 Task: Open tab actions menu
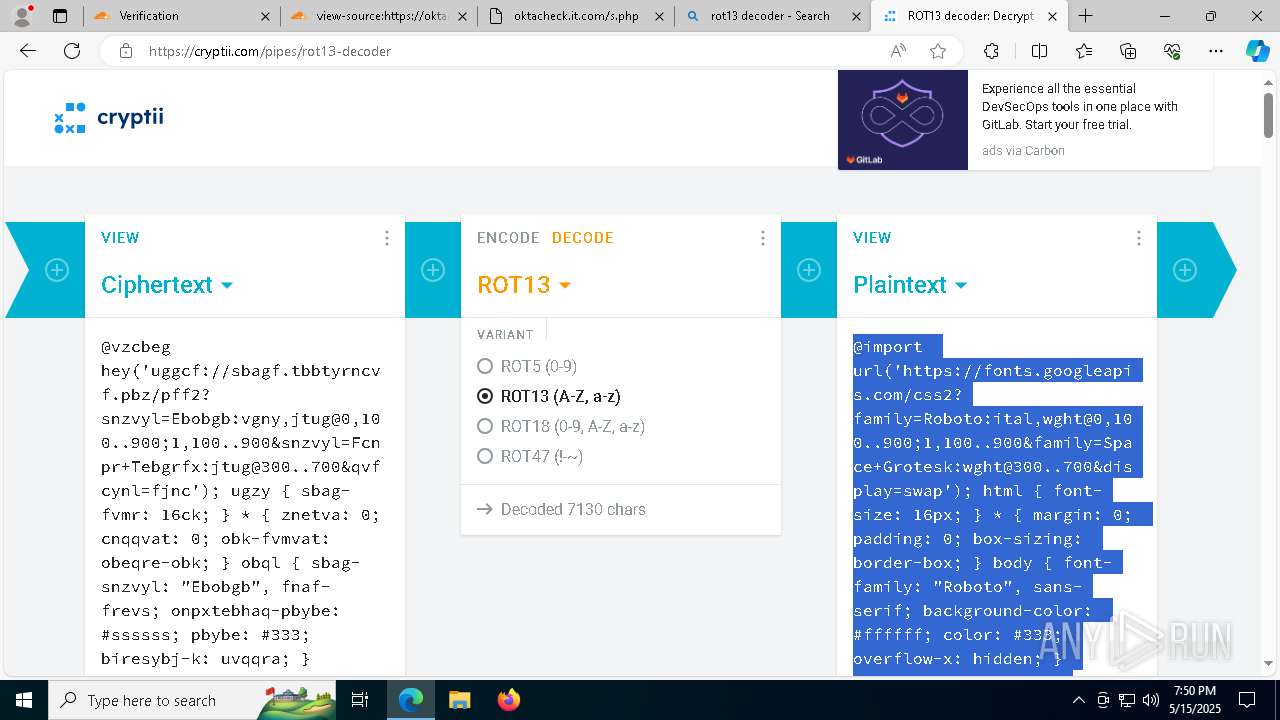click(60, 16)
